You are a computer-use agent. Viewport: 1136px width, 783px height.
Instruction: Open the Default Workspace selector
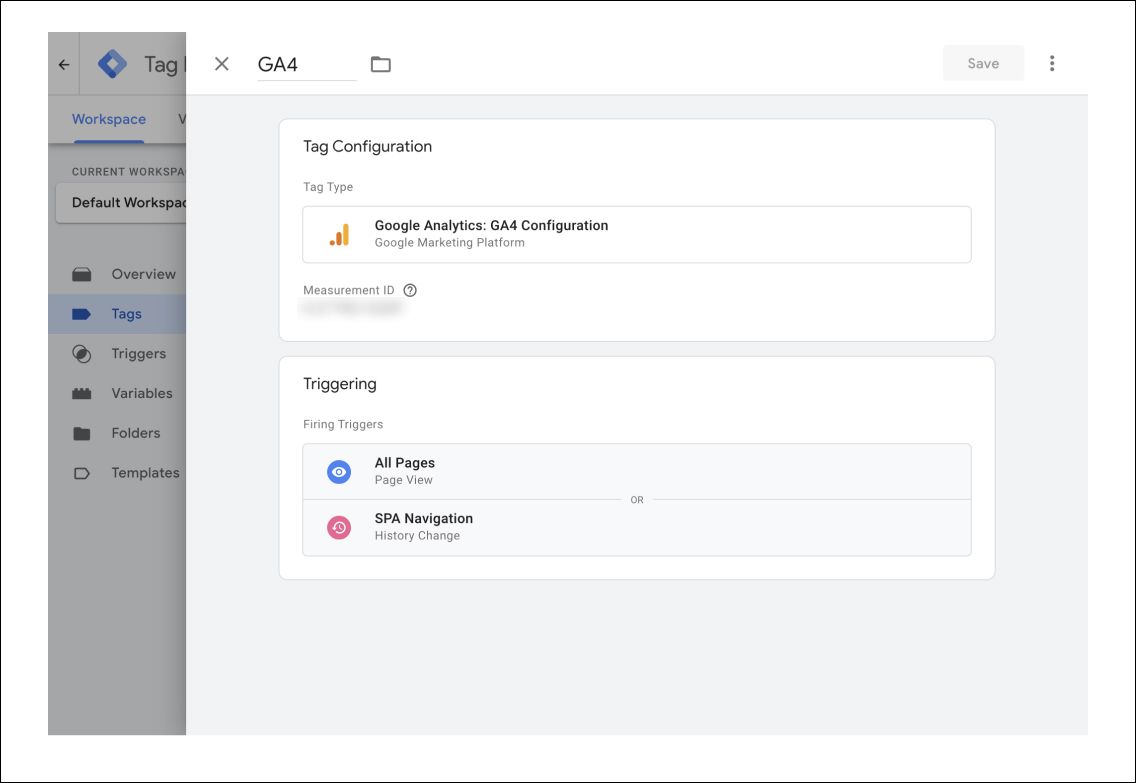[x=121, y=202]
